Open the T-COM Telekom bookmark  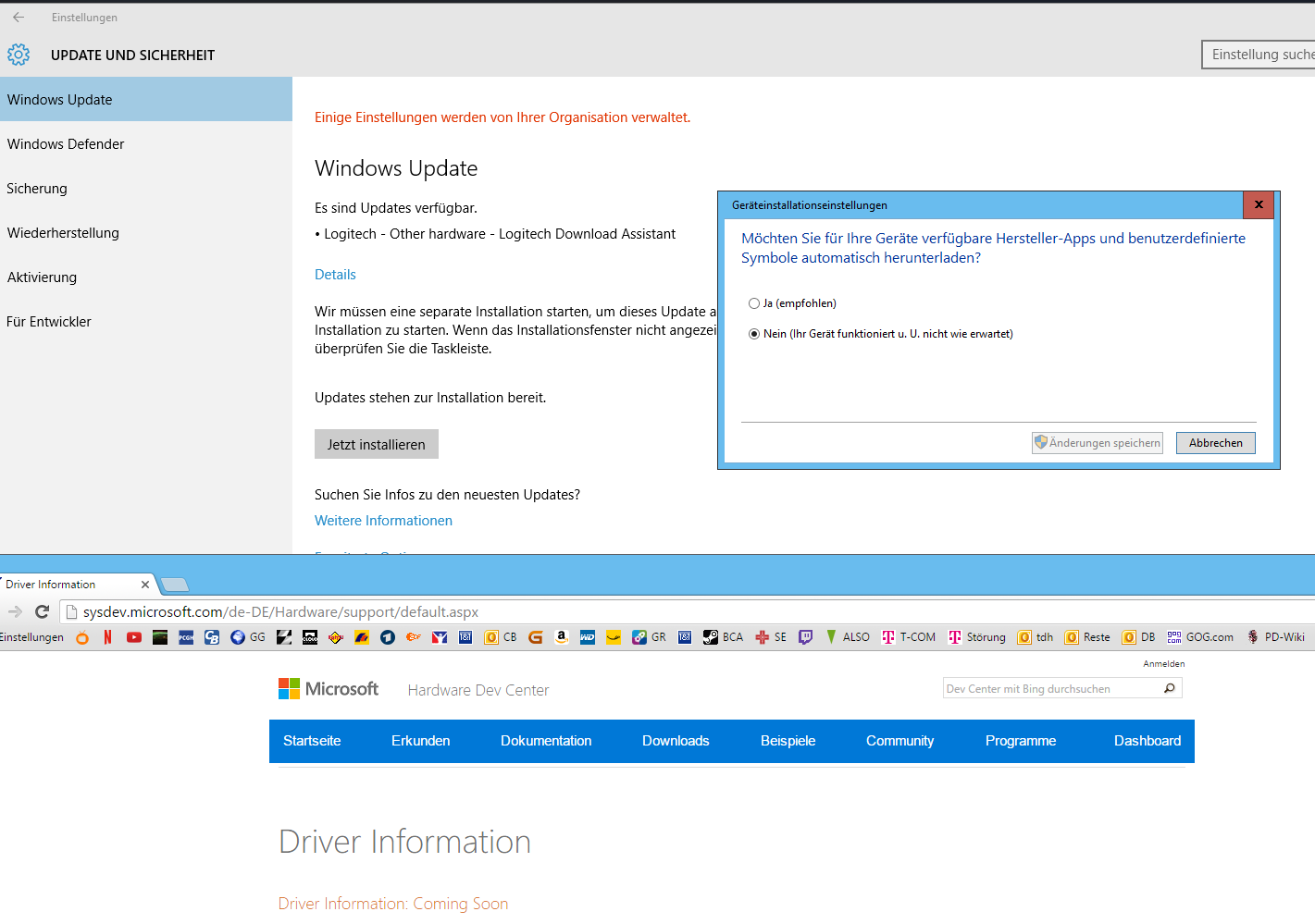coord(909,637)
